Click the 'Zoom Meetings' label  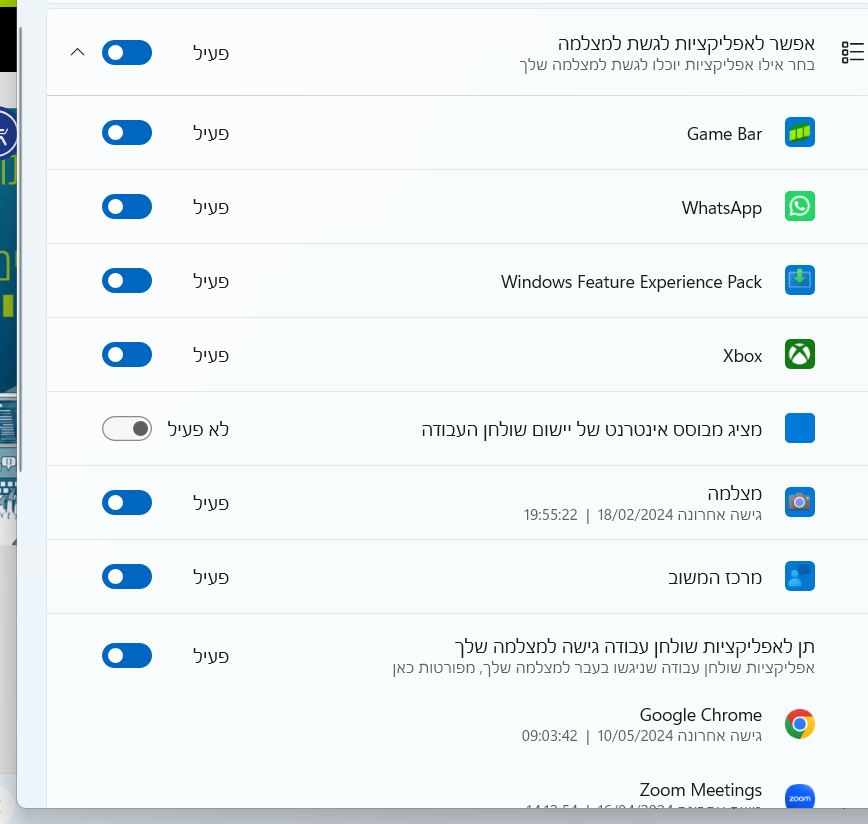point(701,790)
